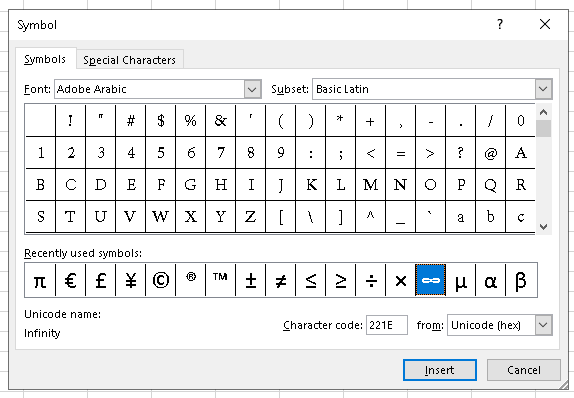Pick the dollar sign in the grid
574x398 pixels.
point(160,120)
